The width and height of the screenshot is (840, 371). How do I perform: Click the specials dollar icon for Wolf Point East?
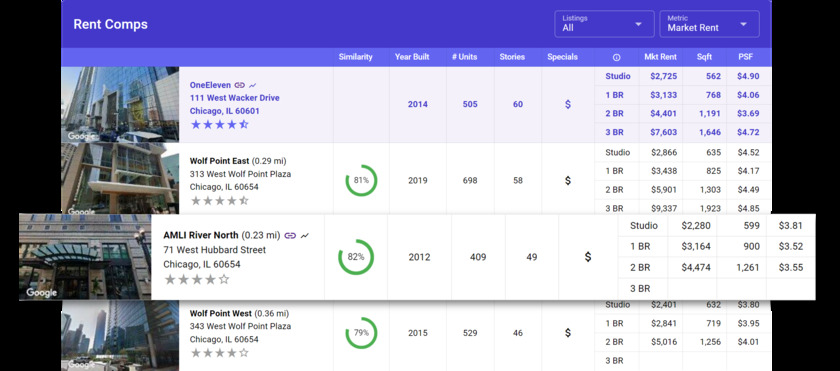[568, 180]
